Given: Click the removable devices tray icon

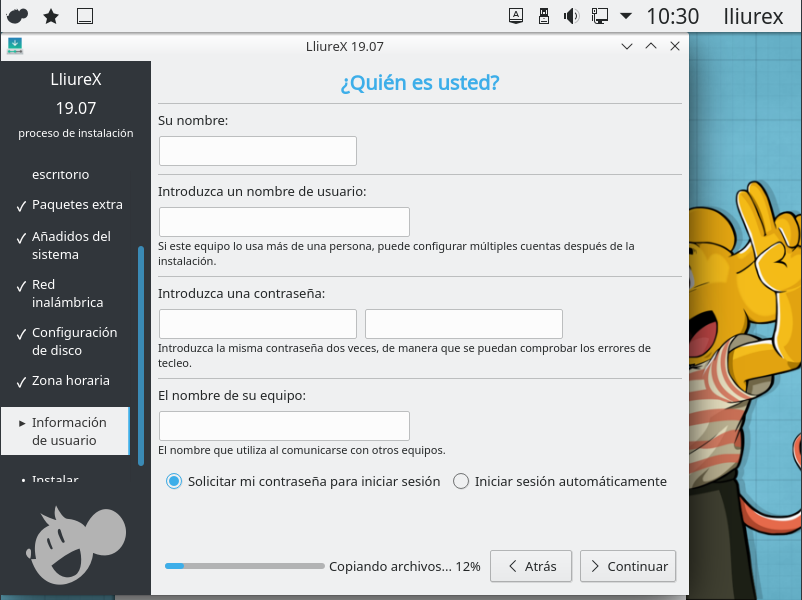Looking at the screenshot, I should (544, 16).
